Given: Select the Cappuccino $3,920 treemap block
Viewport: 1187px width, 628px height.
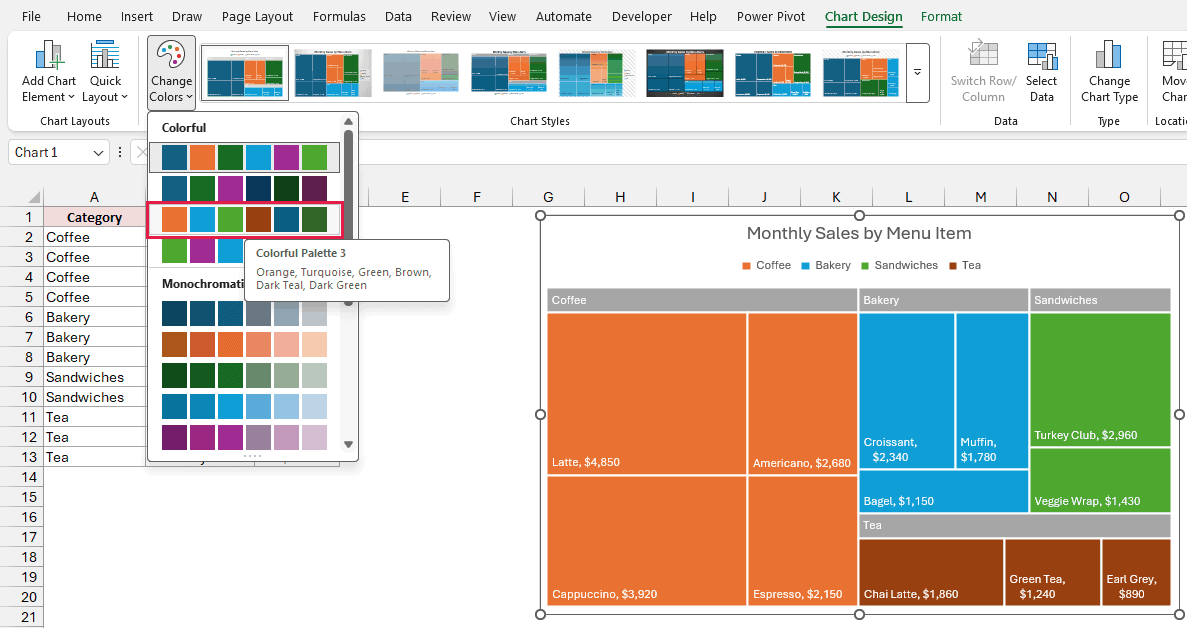Looking at the screenshot, I should pos(646,540).
